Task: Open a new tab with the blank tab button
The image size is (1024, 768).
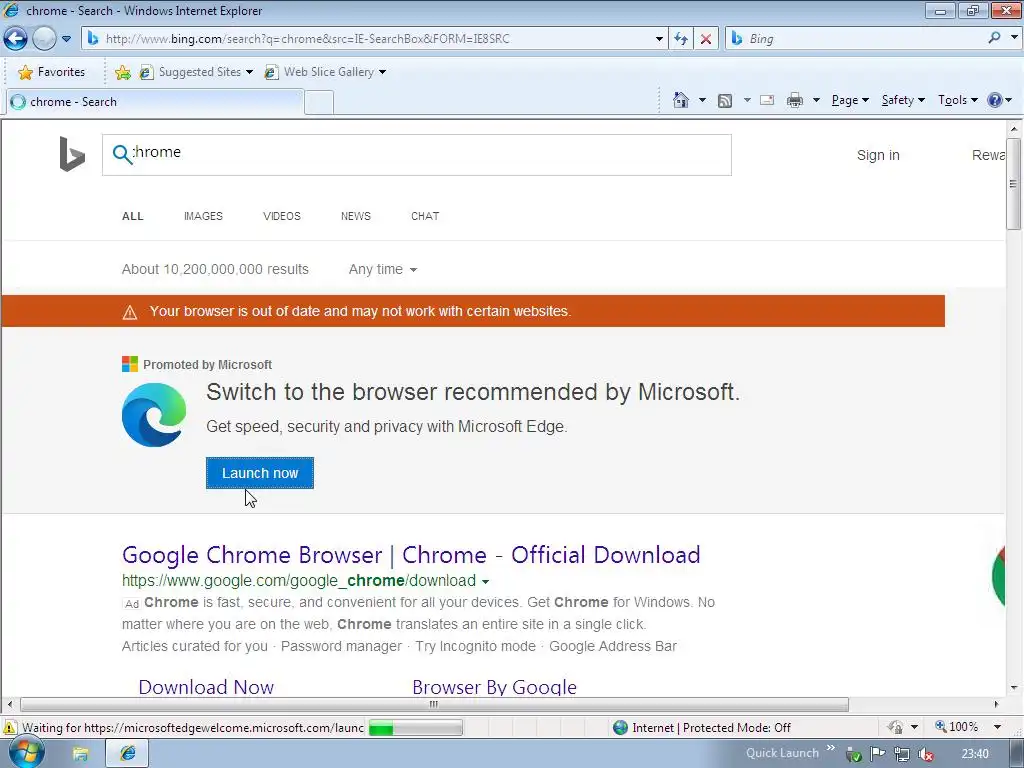Action: coord(319,103)
